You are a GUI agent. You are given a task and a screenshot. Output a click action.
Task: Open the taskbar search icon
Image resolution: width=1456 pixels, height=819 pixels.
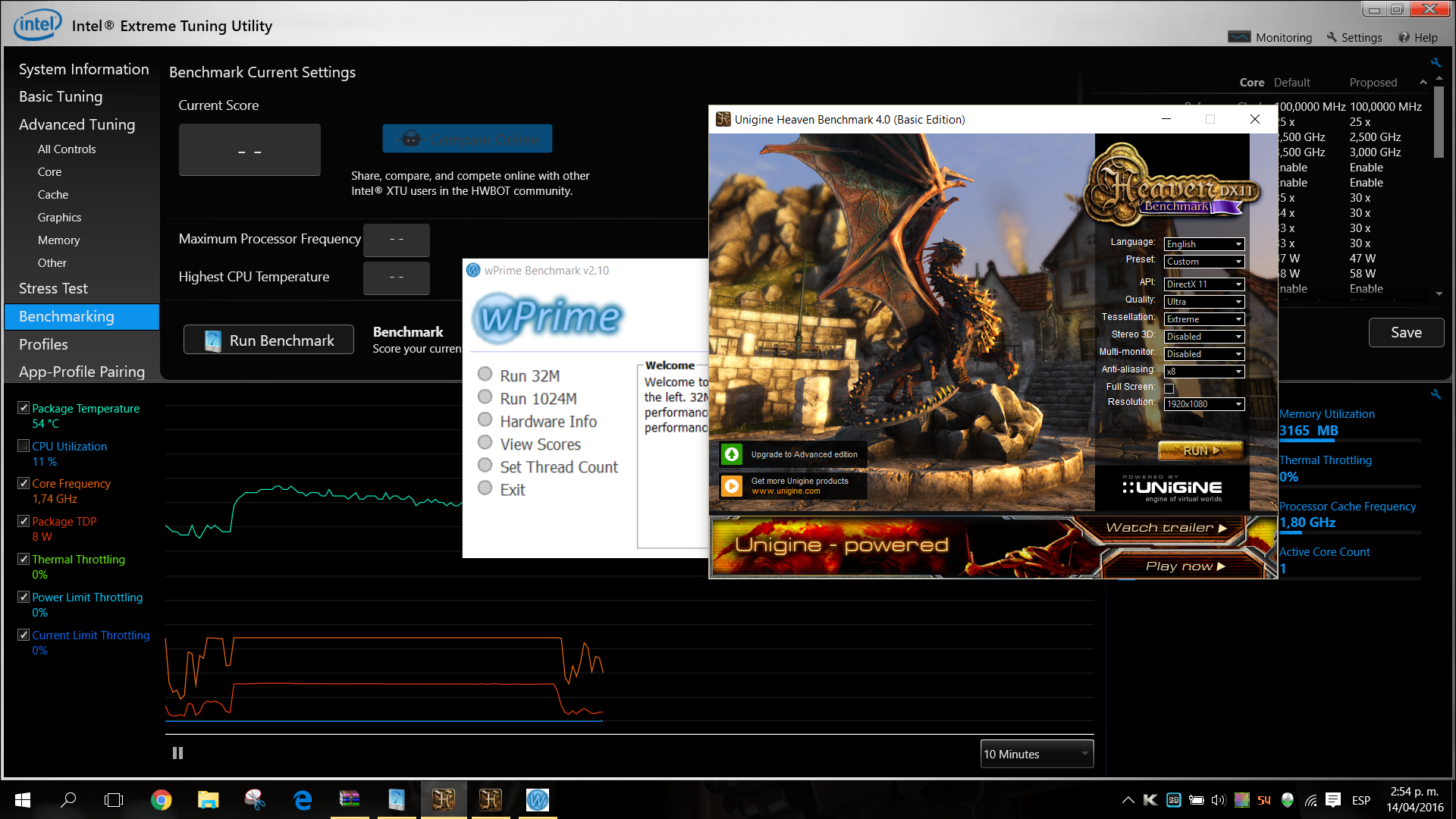point(68,800)
